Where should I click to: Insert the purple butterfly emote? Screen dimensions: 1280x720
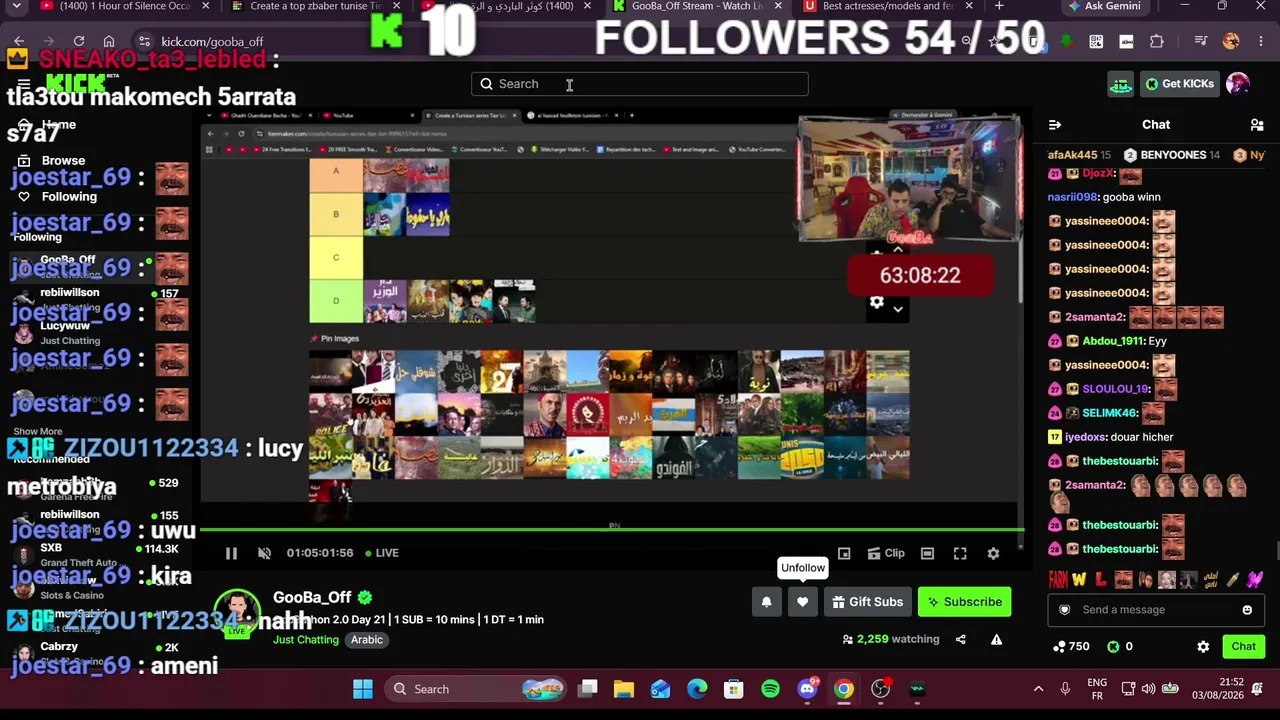1255,579
